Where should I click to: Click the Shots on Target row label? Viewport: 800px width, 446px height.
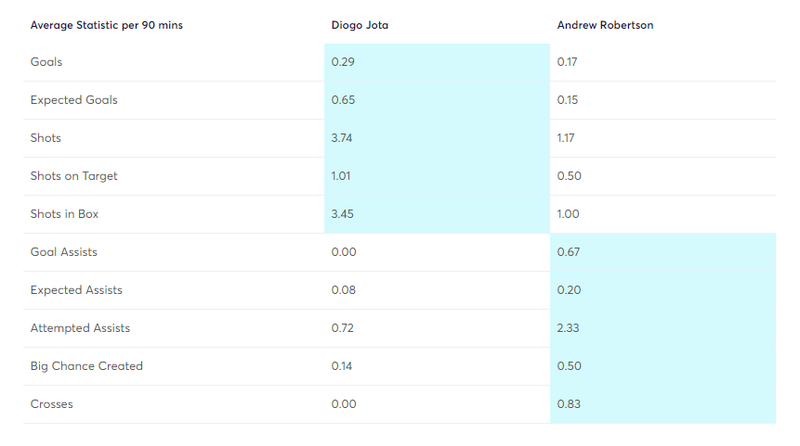(73, 176)
